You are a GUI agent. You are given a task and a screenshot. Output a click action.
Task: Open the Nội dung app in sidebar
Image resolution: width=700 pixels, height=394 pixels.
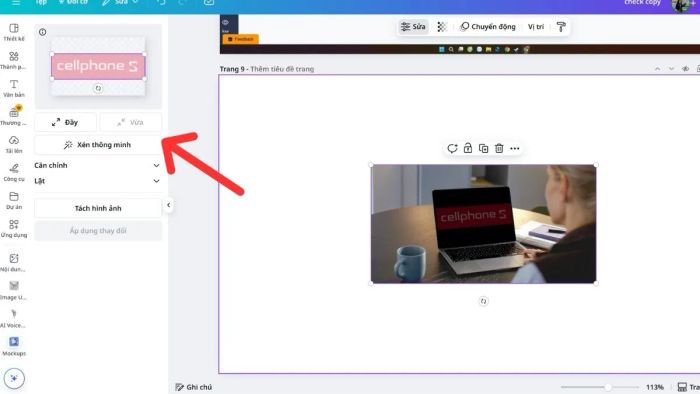pos(14,262)
